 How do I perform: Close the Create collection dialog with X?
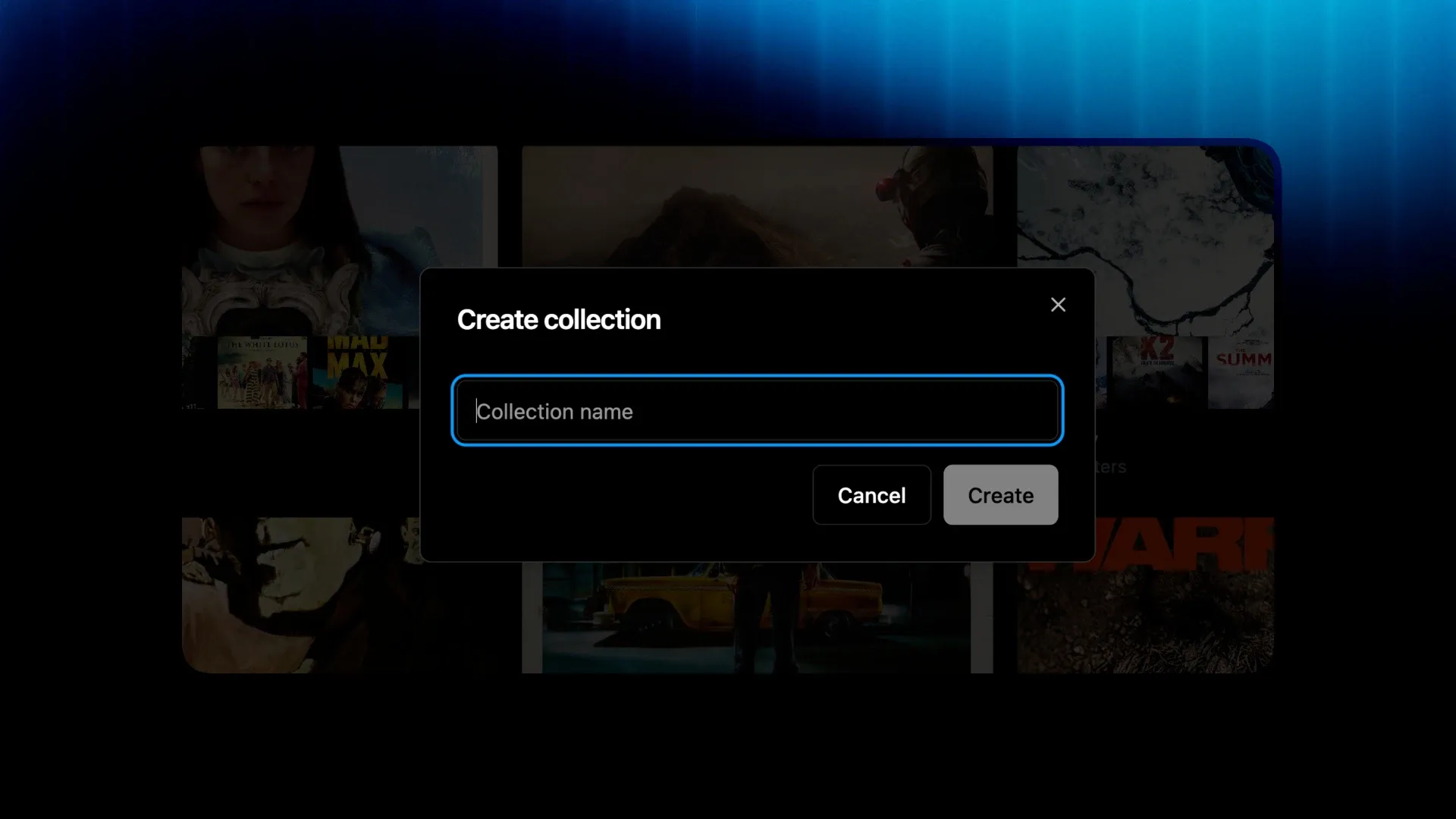pos(1058,305)
